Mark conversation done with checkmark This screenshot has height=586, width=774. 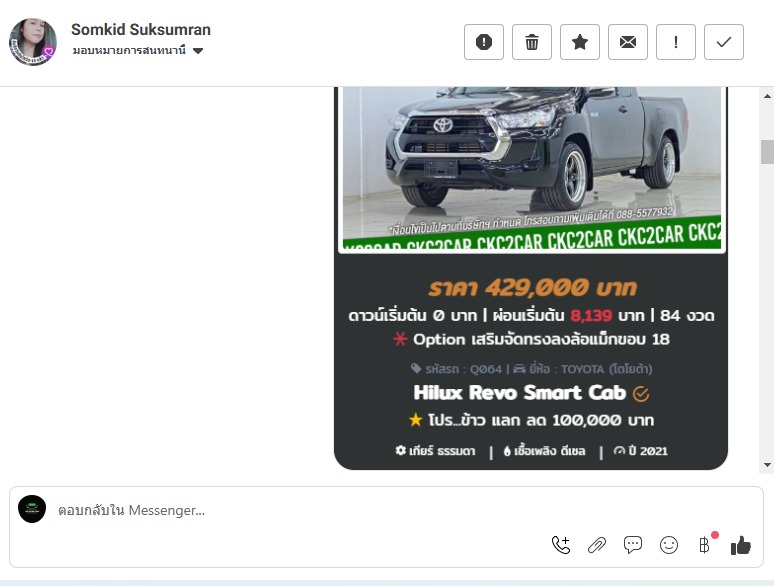[x=723, y=42]
